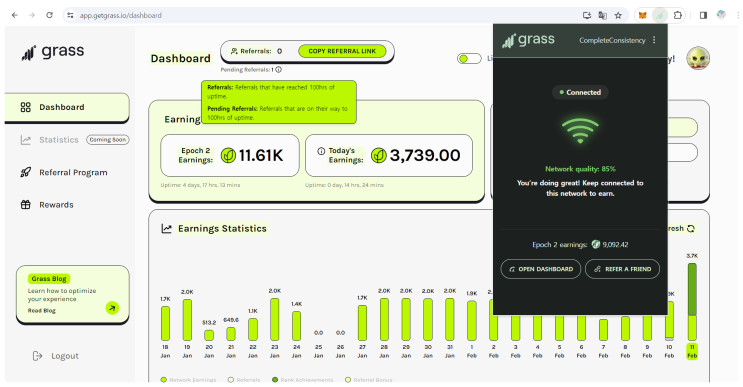The width and height of the screenshot is (743, 387).
Task: Open Referral Program in the sidebar
Action: (64, 172)
